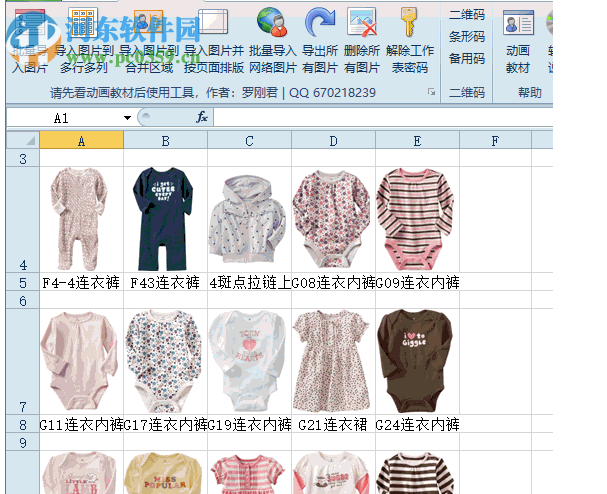Select the G17 blue floral bodysuit image
The height and width of the screenshot is (494, 607).
(163, 361)
